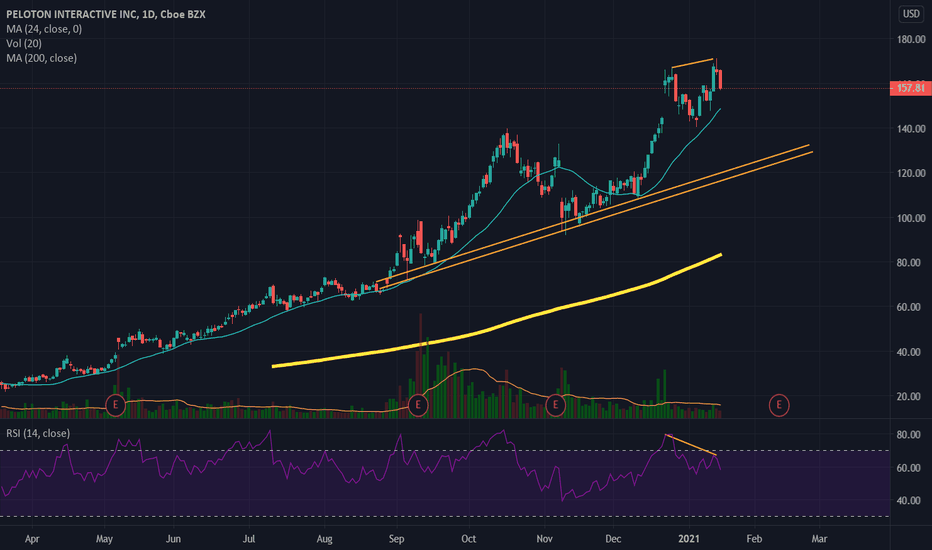The width and height of the screenshot is (932, 550).
Task: Click the 2021 label on time axis
Action: pyautogui.click(x=689, y=539)
